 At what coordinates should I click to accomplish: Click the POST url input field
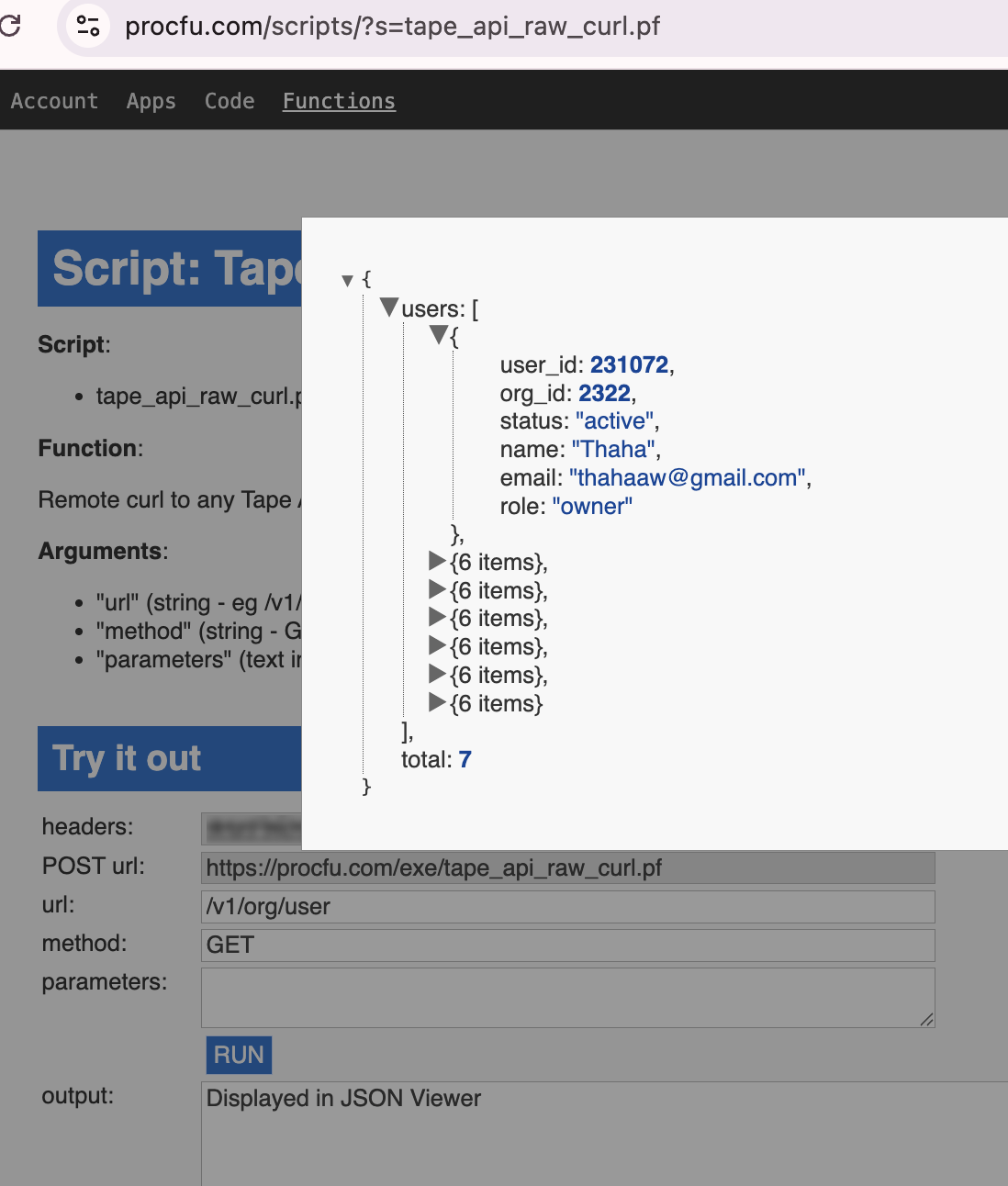coord(567,868)
